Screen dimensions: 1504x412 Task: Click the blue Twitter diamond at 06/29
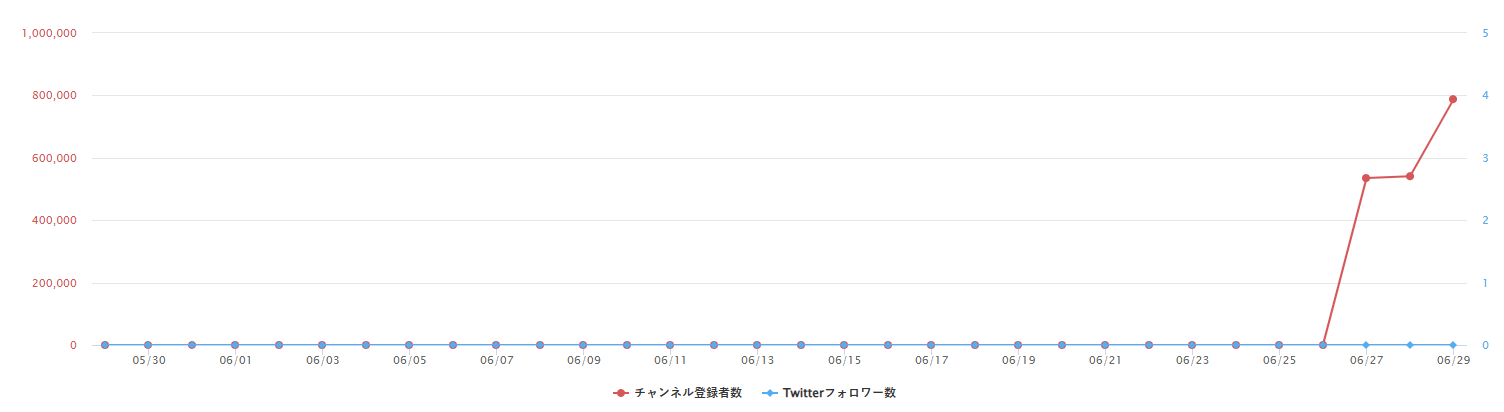tap(1452, 345)
